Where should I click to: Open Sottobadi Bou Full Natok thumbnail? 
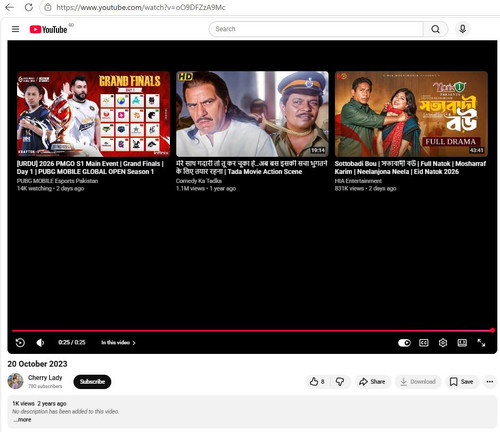click(x=411, y=114)
